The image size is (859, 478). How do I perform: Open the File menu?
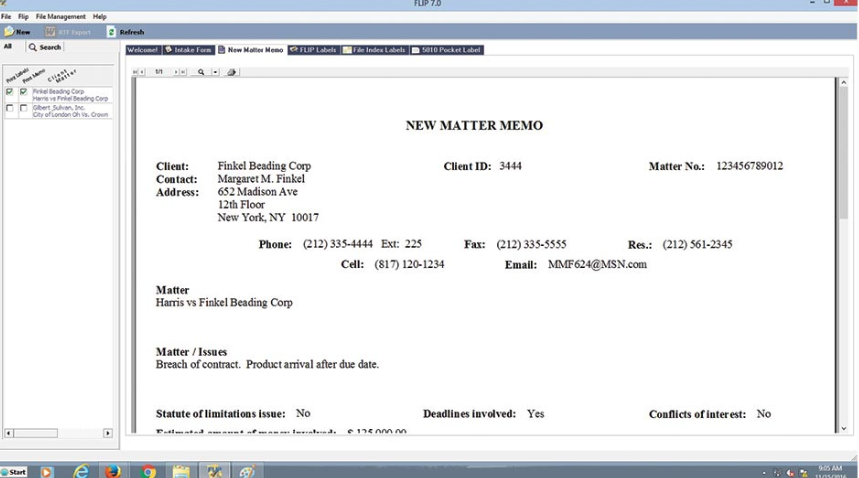click(6, 16)
